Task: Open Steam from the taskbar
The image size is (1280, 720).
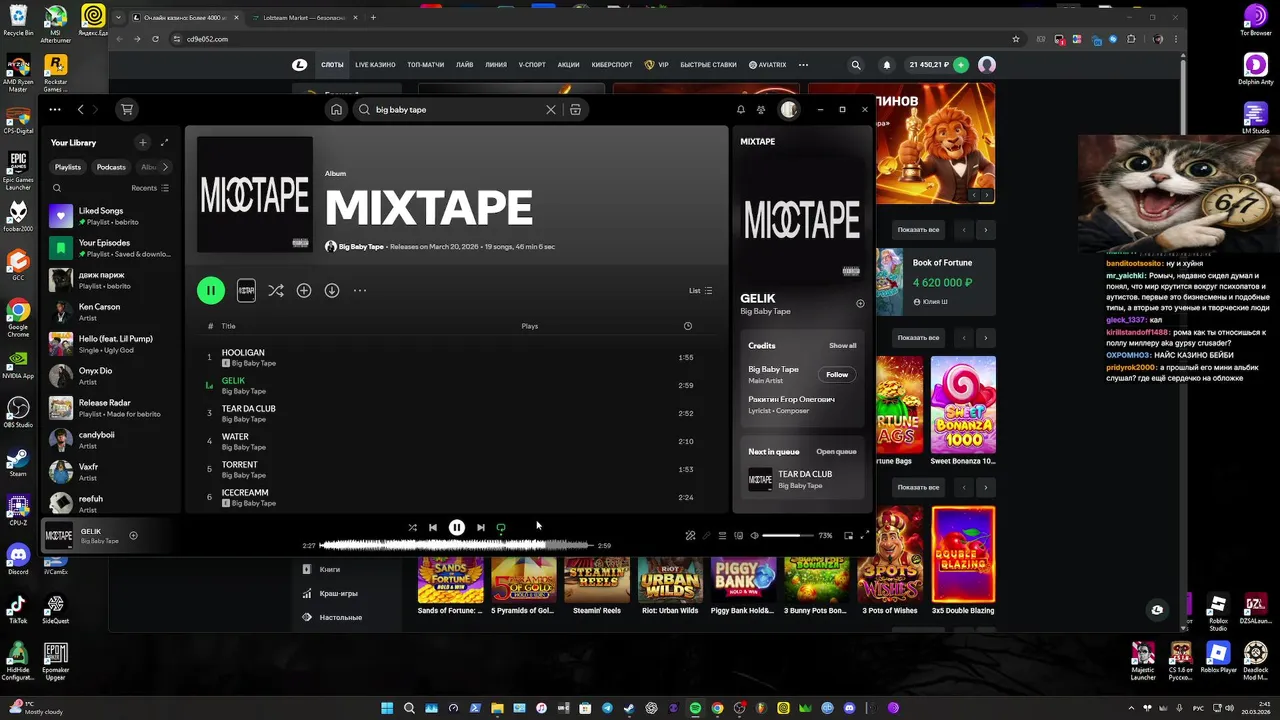Action: click(629, 708)
